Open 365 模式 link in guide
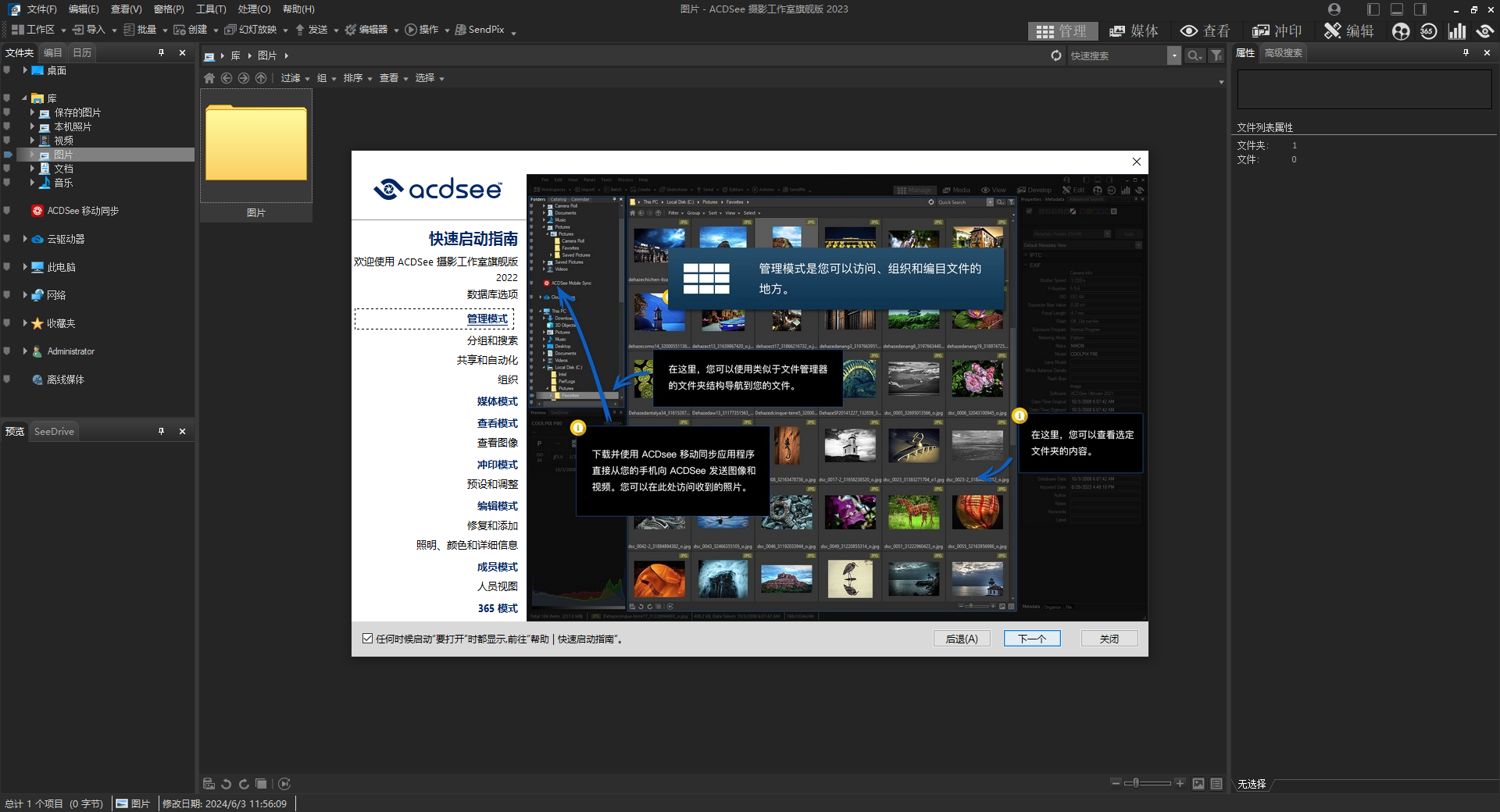This screenshot has height=812, width=1500. [498, 608]
